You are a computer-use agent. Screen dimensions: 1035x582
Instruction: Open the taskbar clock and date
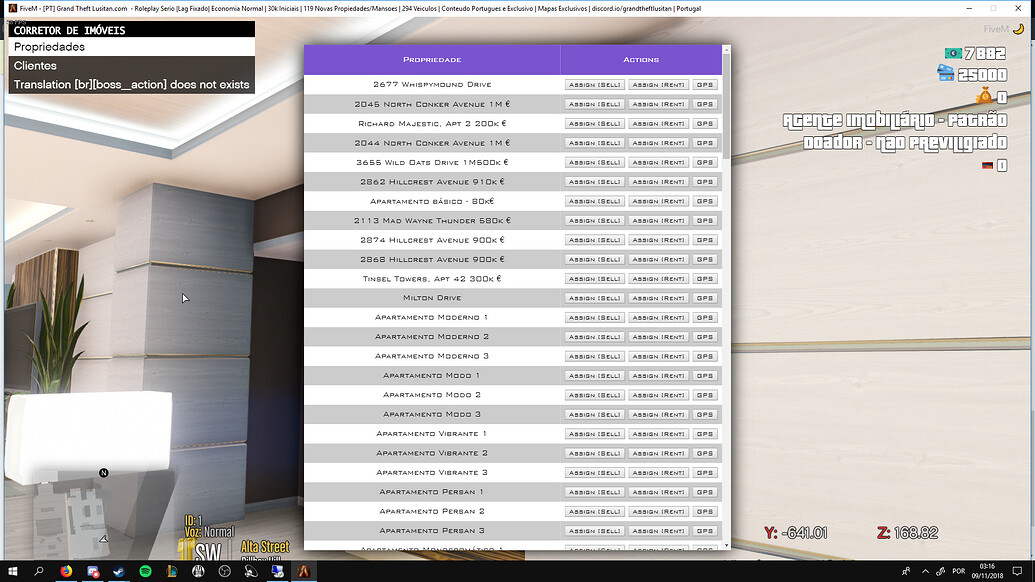(987, 571)
